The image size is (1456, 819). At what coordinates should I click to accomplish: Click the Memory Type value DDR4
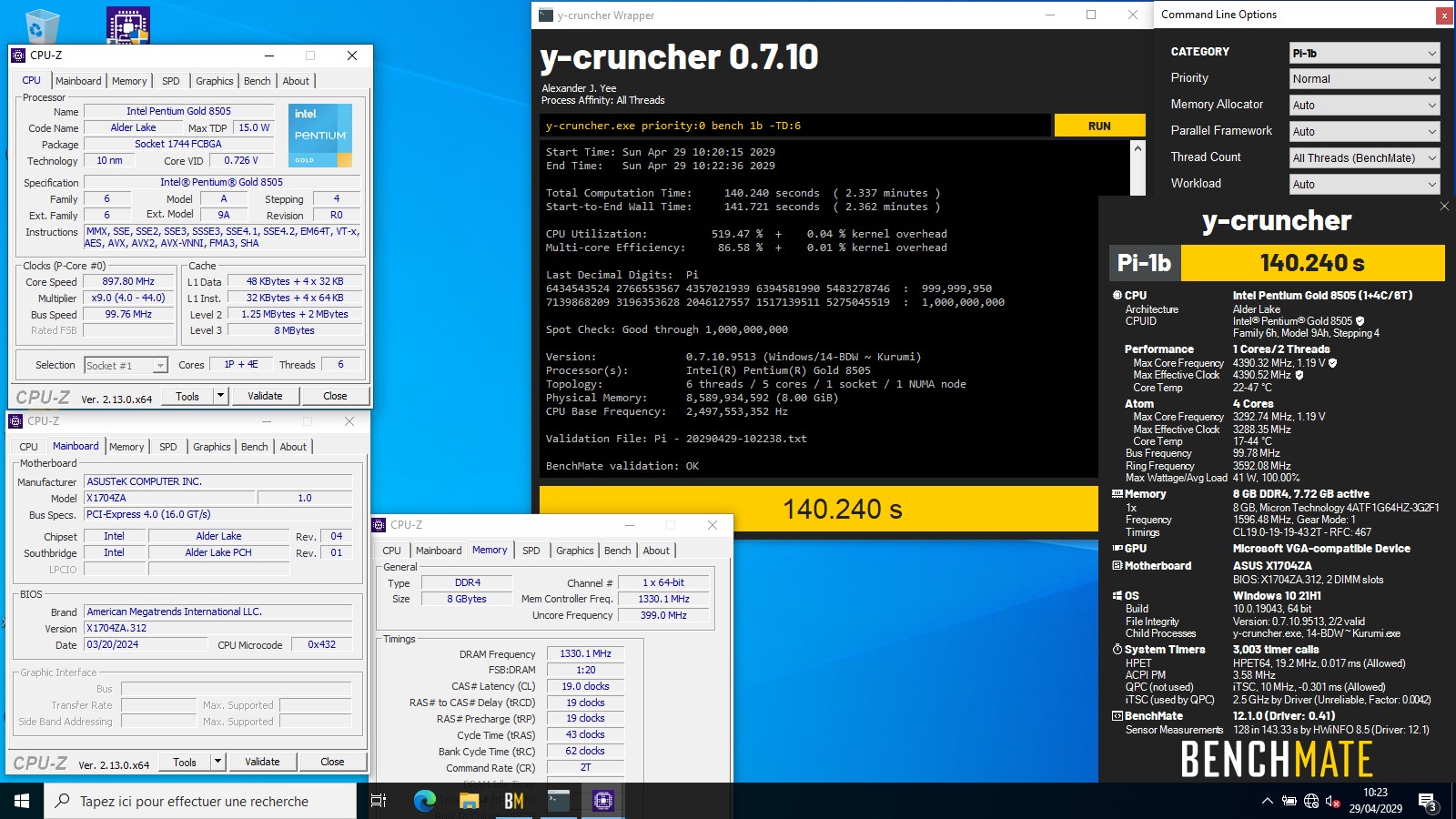tap(468, 582)
